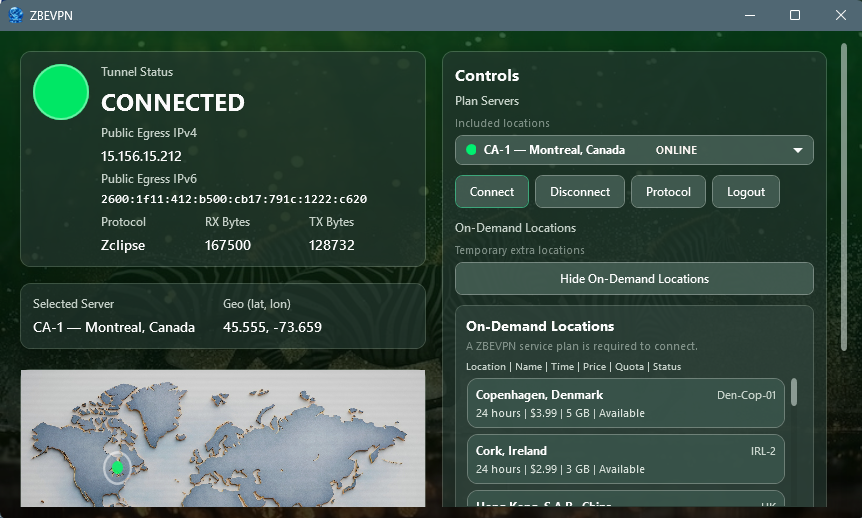Viewport: 862px width, 518px height.
Task: Select the Cork, Ireland on-demand location
Action: [626, 459]
